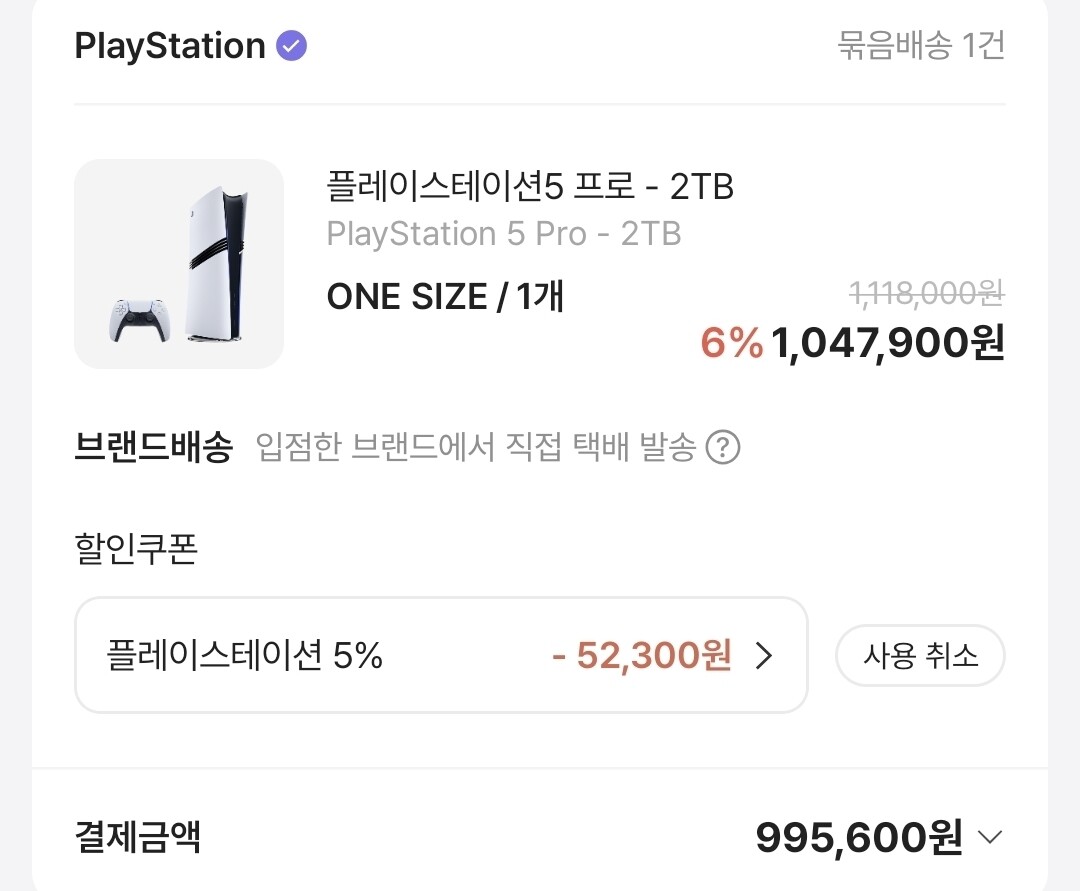The height and width of the screenshot is (891, 1080).
Task: Click the right chevron in the coupon box
Action: tap(764, 656)
